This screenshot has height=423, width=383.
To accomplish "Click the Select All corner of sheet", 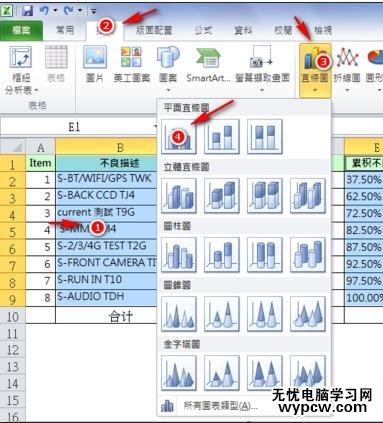I will [x=13, y=146].
